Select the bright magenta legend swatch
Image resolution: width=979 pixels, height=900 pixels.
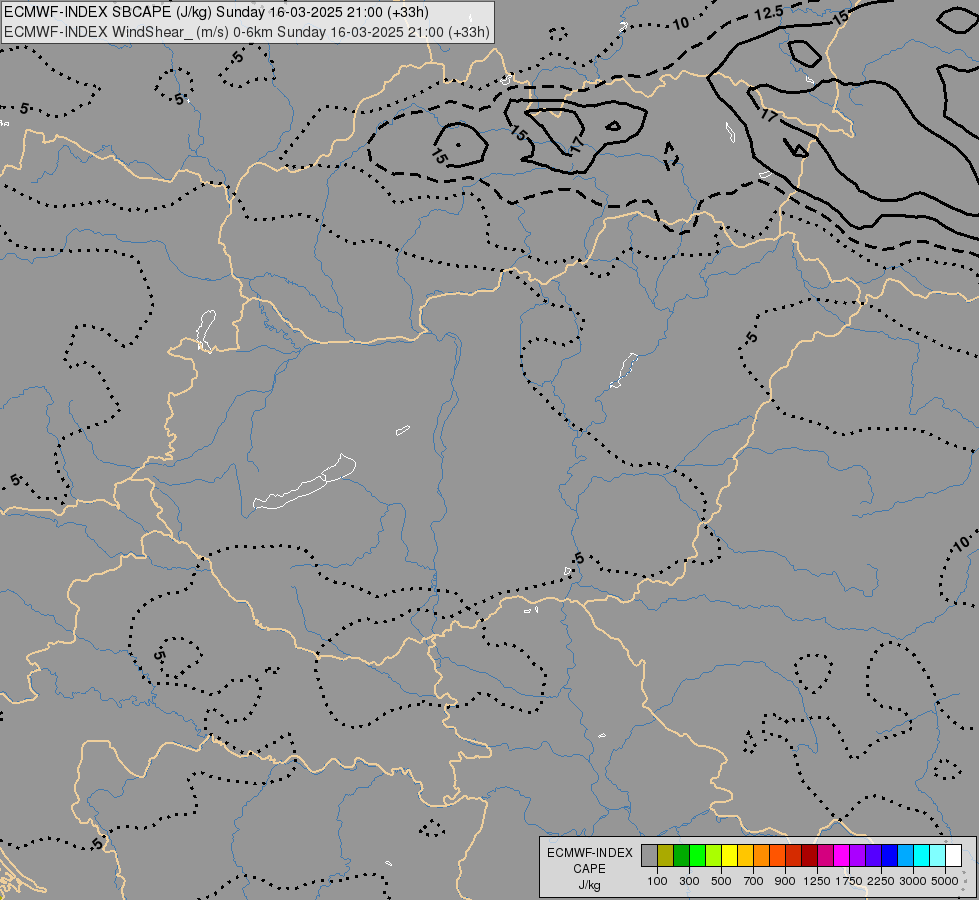[x=841, y=855]
